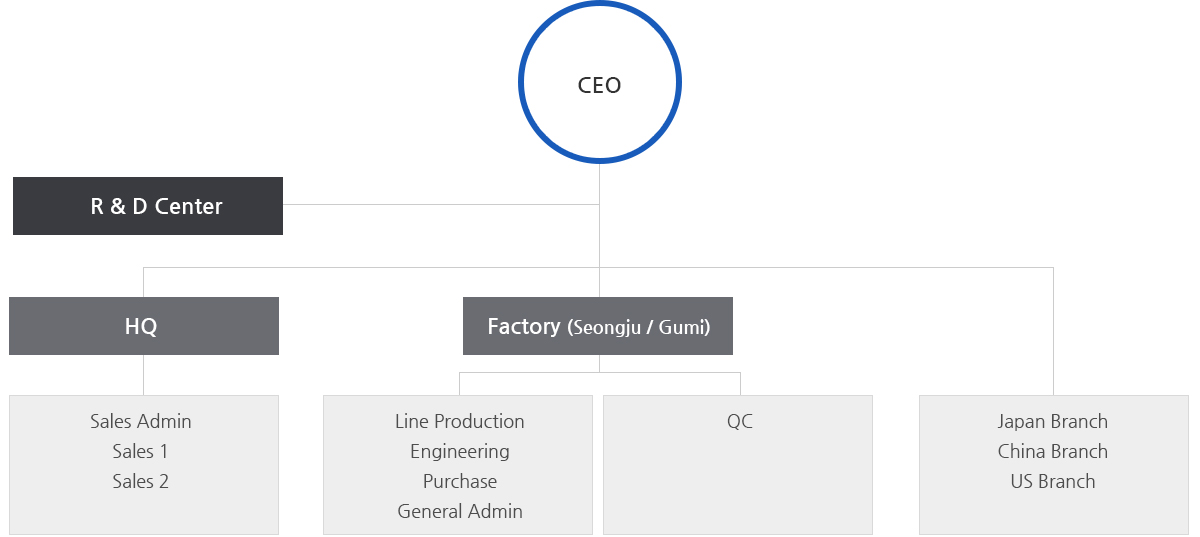Select the Line Production item

click(460, 421)
